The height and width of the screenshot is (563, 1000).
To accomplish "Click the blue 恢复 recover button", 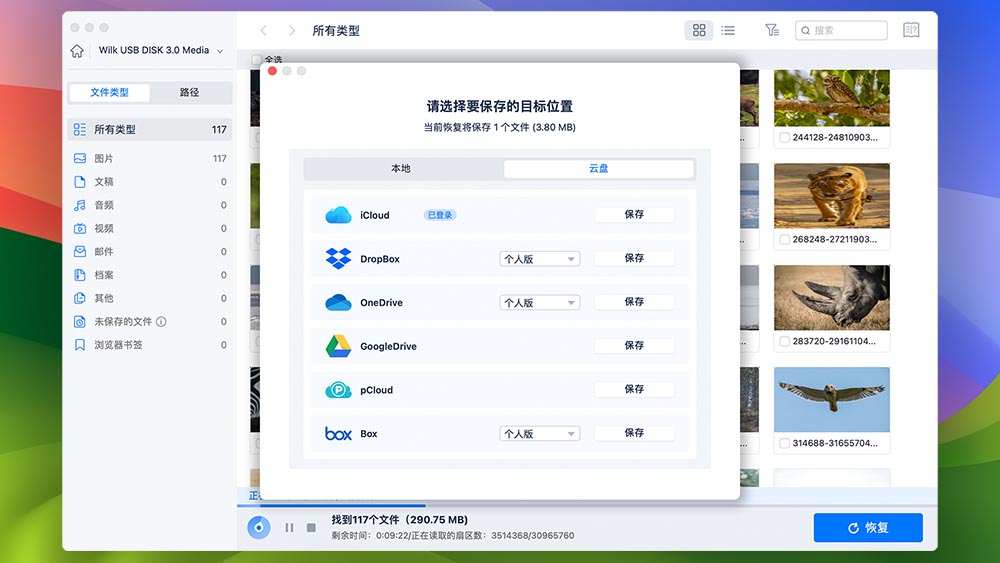I will [868, 527].
